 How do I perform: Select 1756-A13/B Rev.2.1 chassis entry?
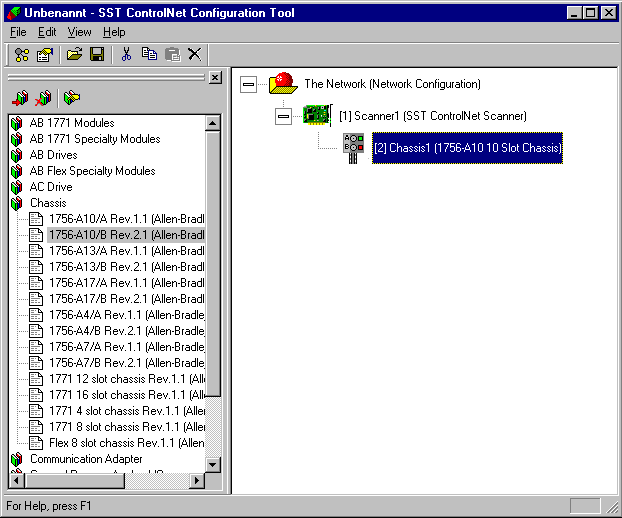pyautogui.click(x=127, y=267)
